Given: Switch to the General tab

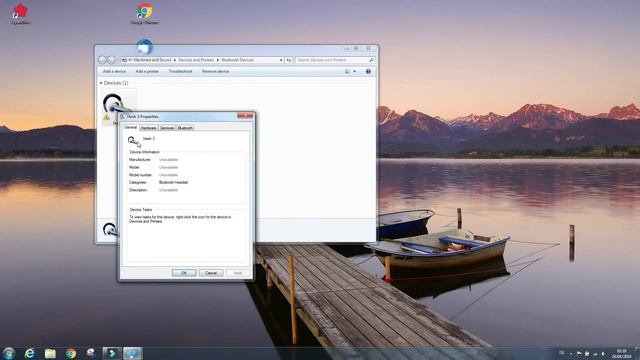Looking at the screenshot, I should coord(131,127).
